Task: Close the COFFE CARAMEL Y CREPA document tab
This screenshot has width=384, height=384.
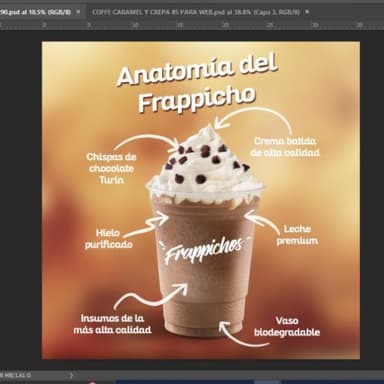Action: click(x=307, y=12)
